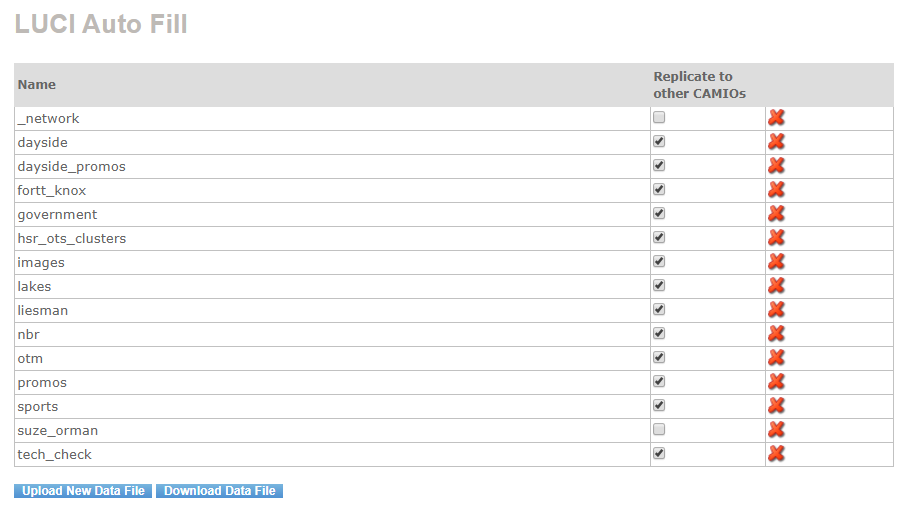Disable replication for lakes
911x514 pixels.
(659, 285)
